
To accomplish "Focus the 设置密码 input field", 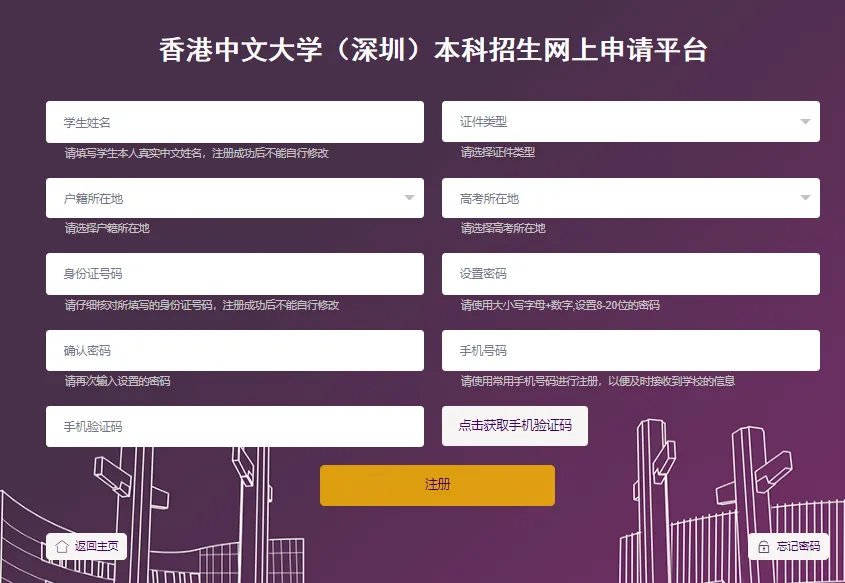I will 631,274.
